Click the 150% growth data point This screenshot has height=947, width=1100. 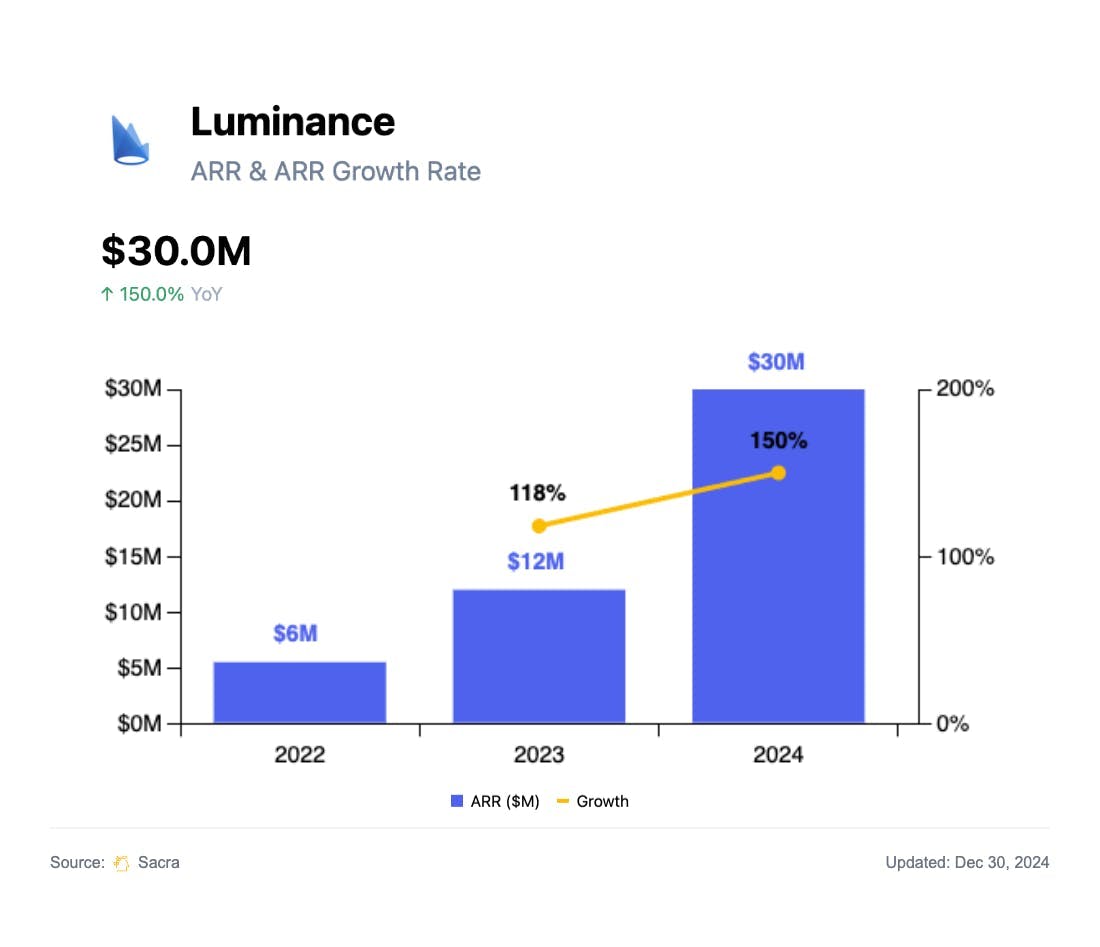coord(778,473)
